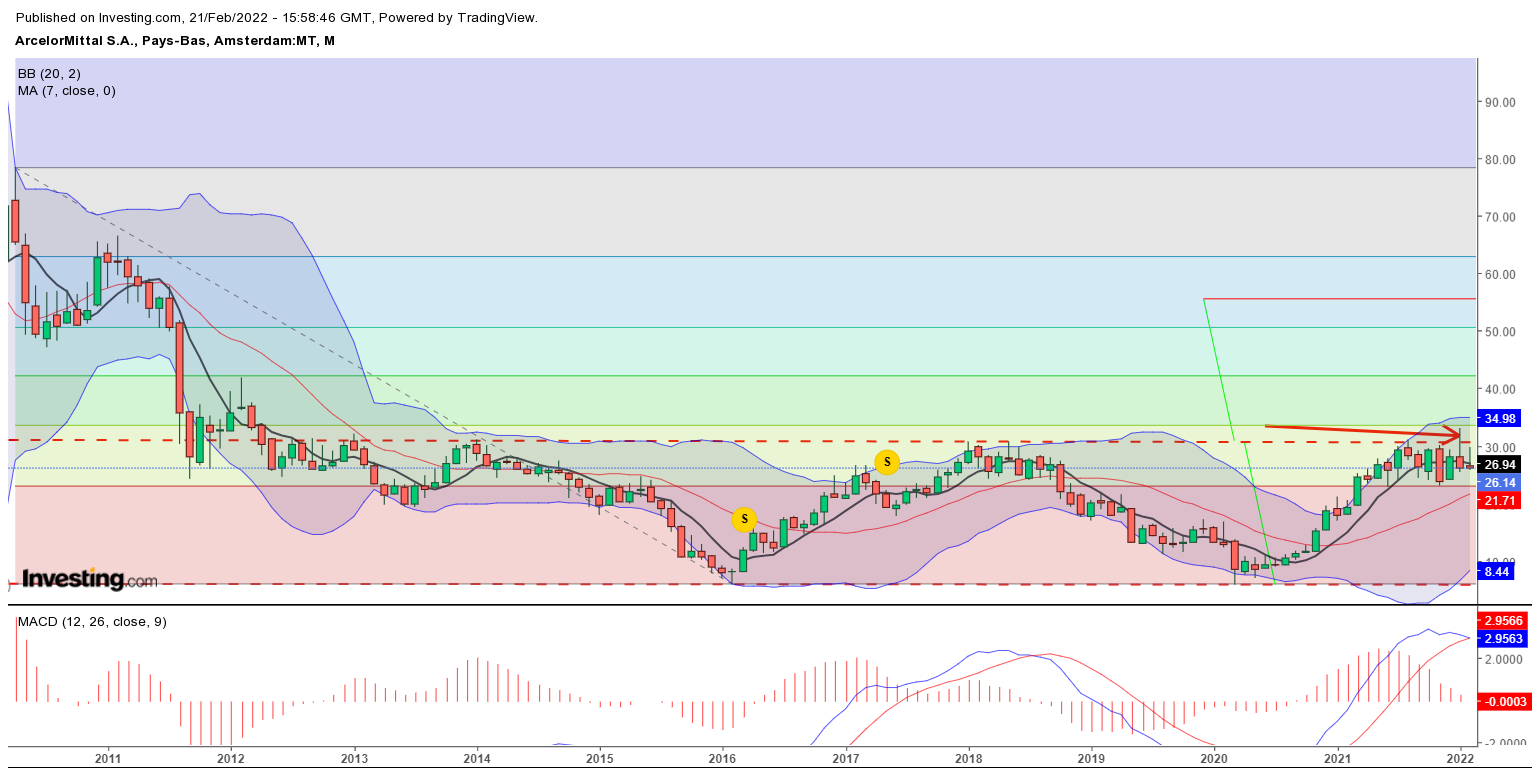Click the black 26.94 last price tag
The height and width of the screenshot is (773, 1539).
(x=1498, y=465)
